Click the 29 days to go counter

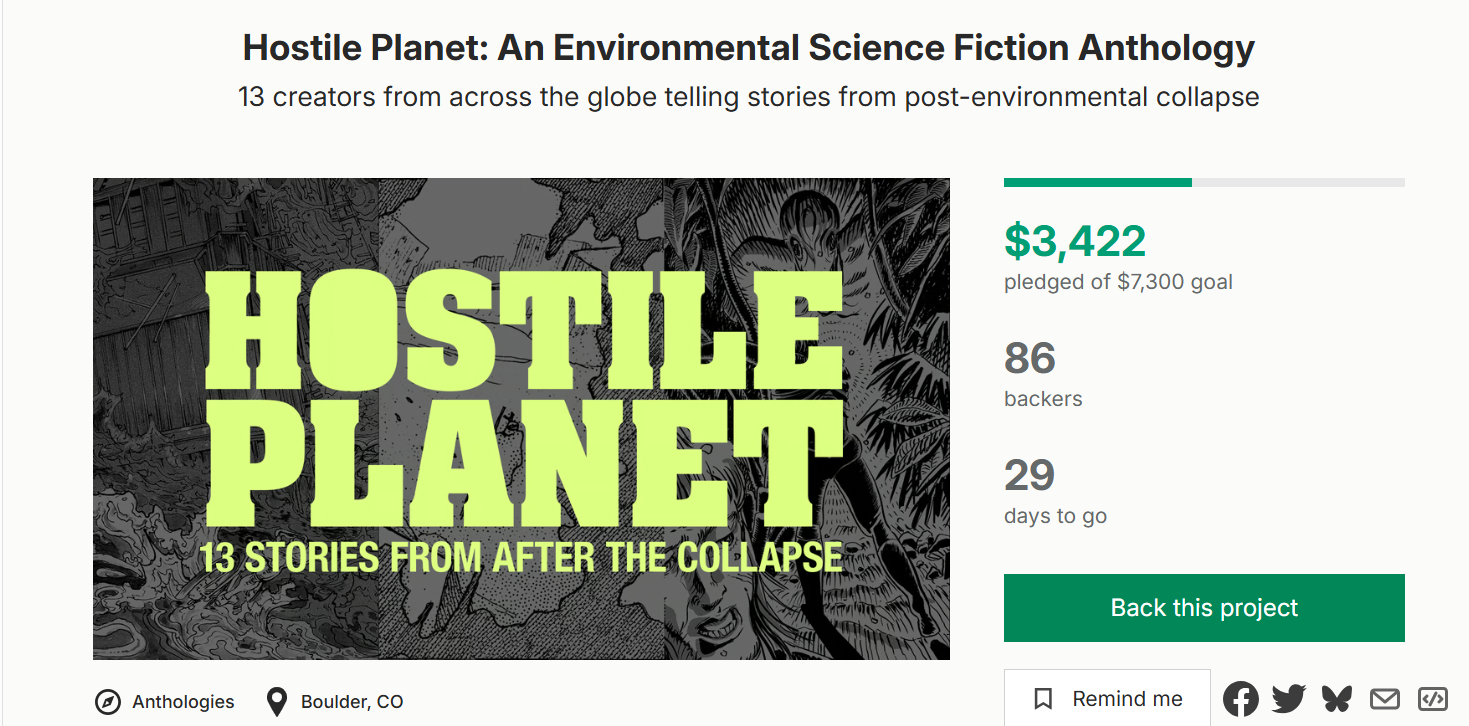1030,476
